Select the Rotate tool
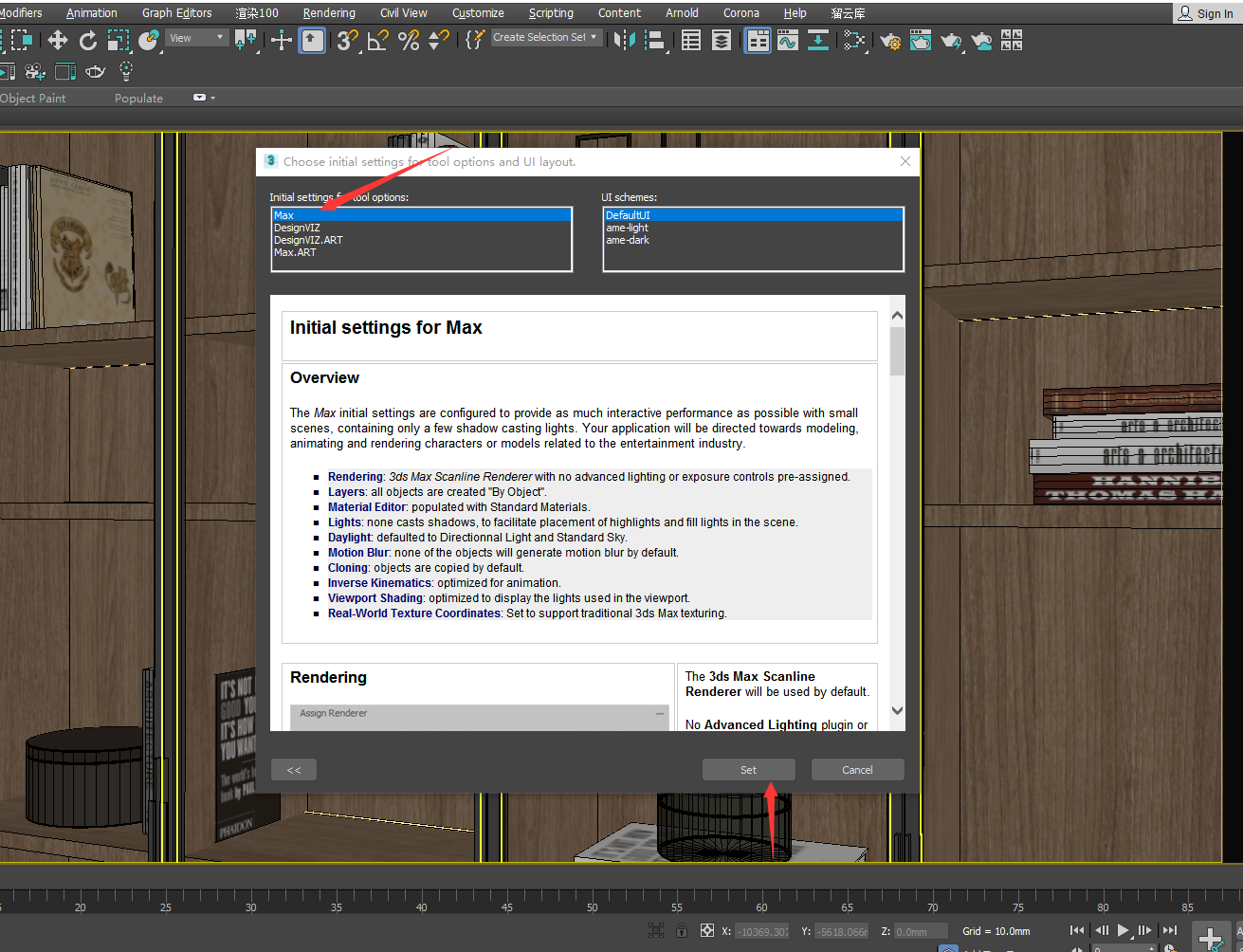Image resolution: width=1243 pixels, height=952 pixels. (88, 40)
